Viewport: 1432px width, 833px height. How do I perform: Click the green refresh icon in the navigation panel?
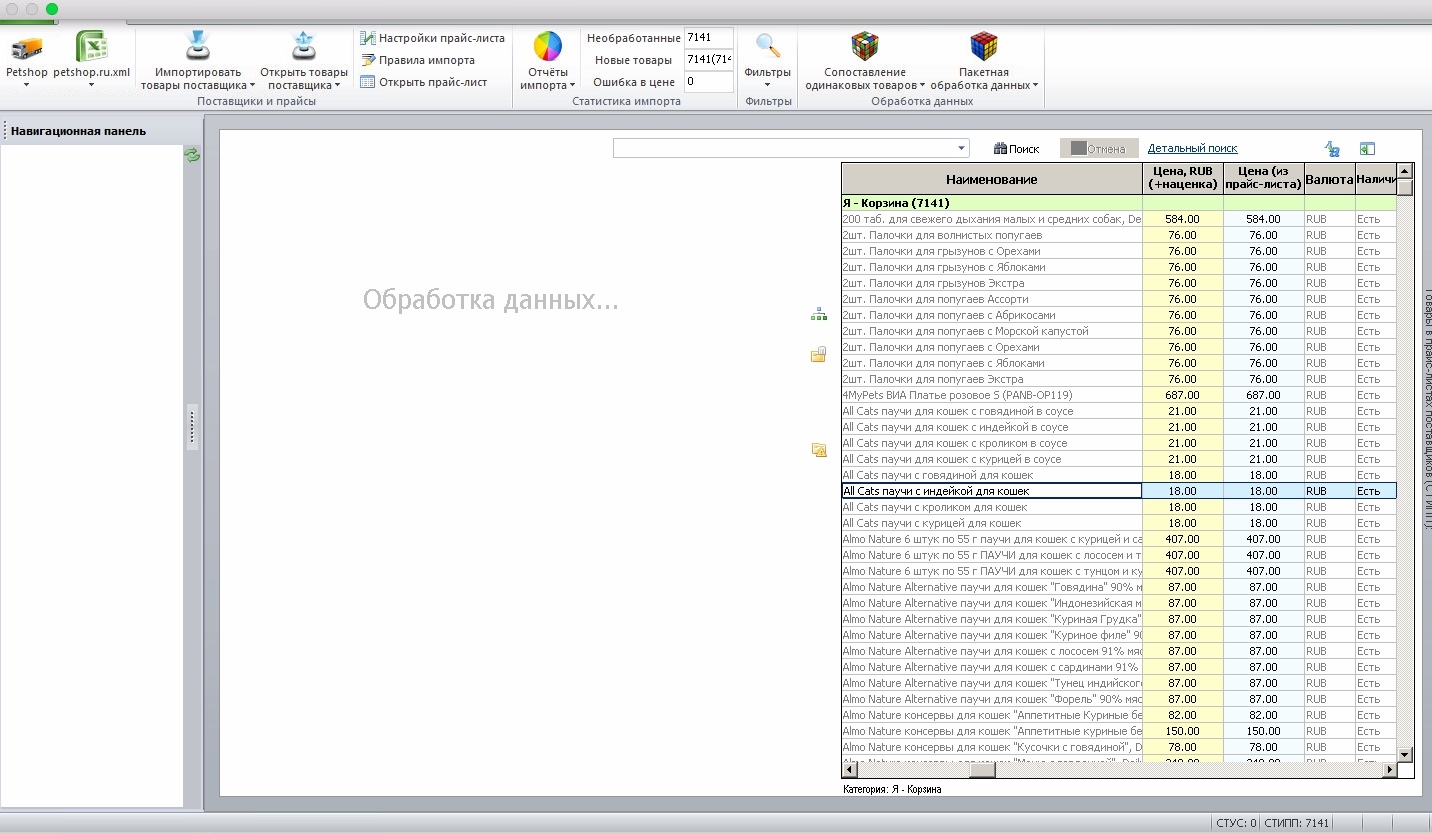tap(192, 155)
